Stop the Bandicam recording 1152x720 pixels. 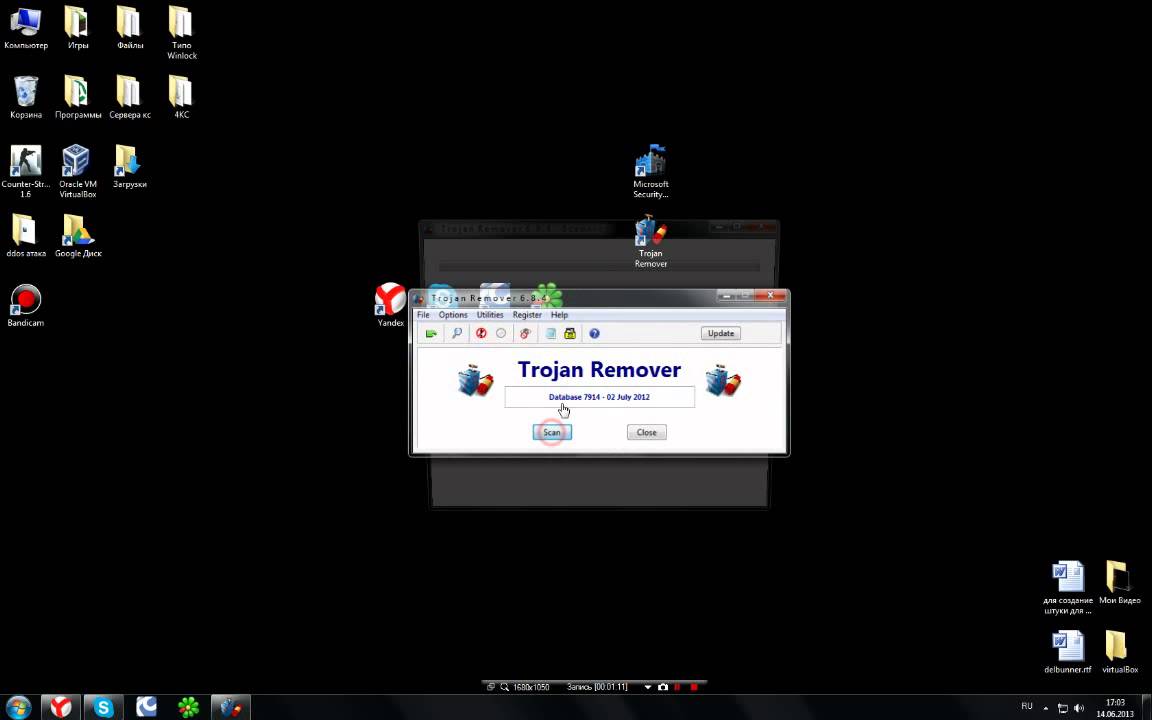point(694,688)
